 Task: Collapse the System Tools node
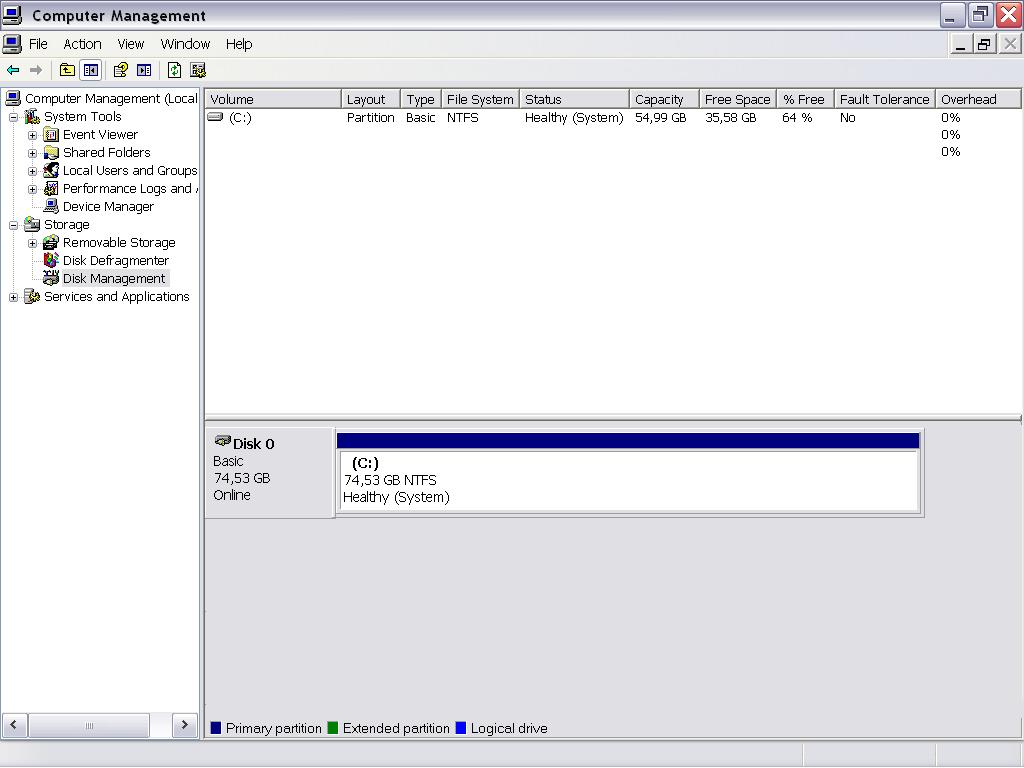point(13,117)
